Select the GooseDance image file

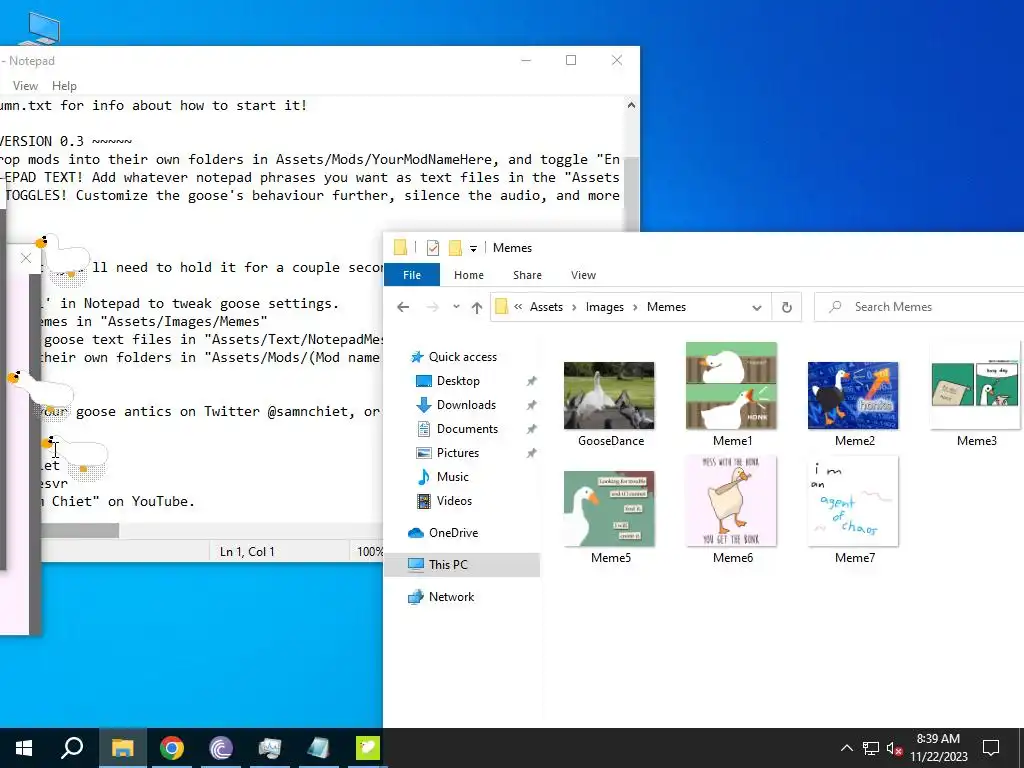tap(609, 405)
